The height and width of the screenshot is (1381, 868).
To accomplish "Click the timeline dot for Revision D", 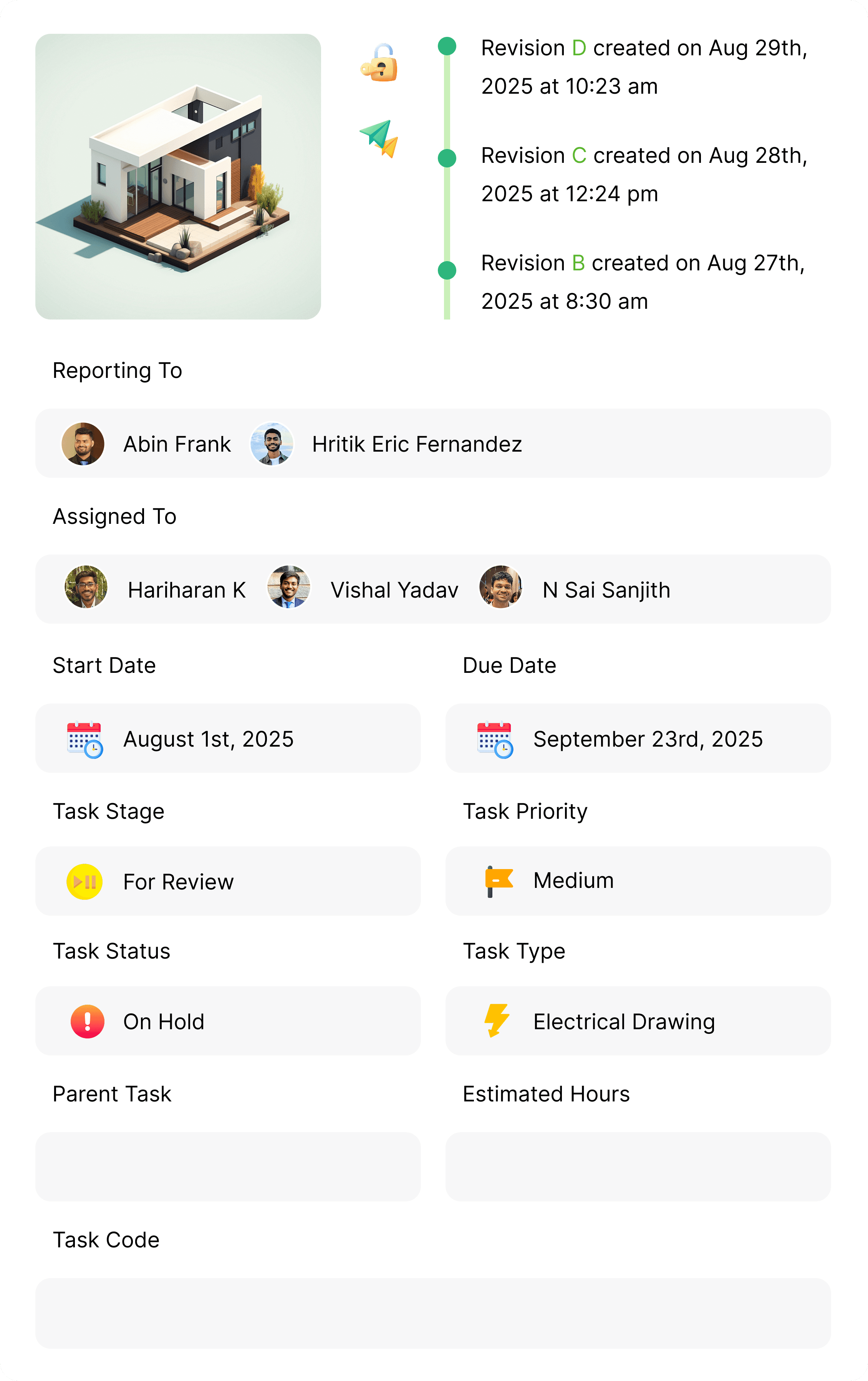I will [446, 47].
